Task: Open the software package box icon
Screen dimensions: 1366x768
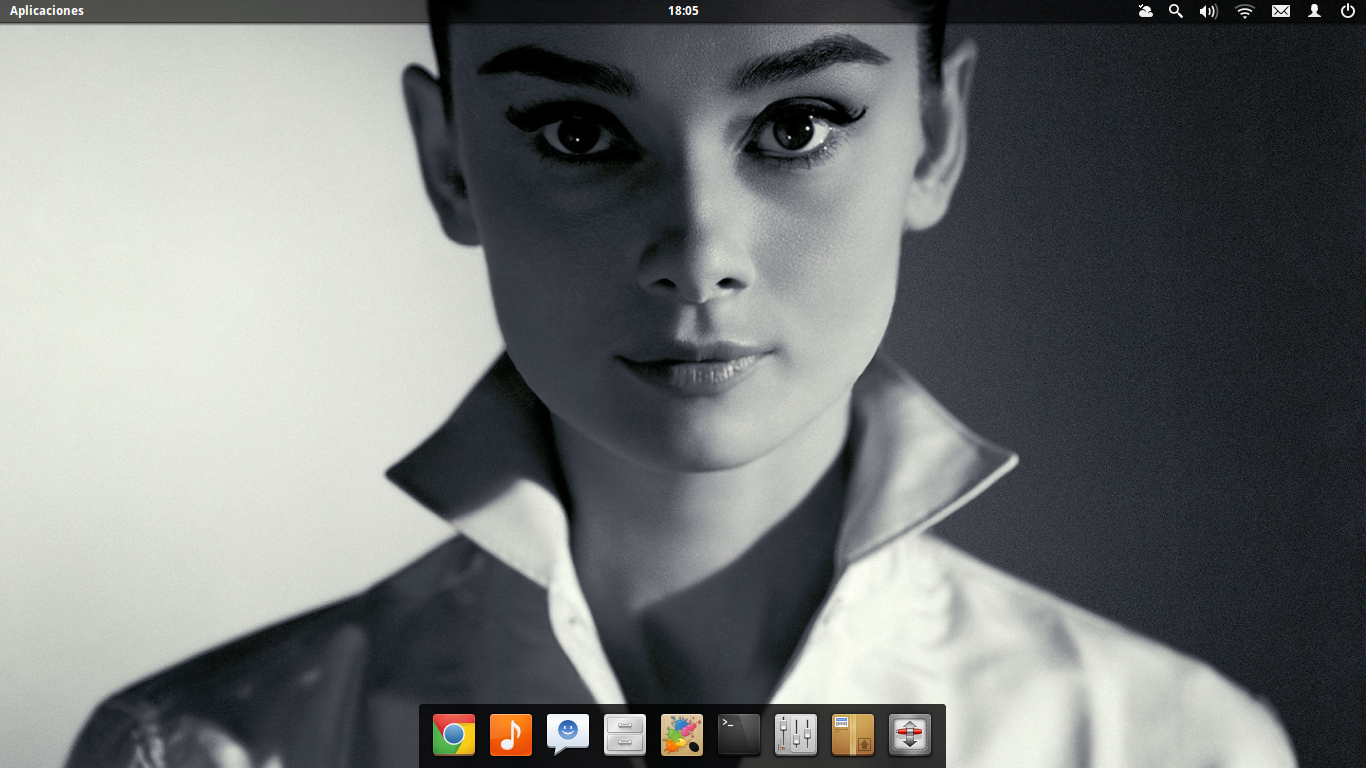Action: (853, 735)
